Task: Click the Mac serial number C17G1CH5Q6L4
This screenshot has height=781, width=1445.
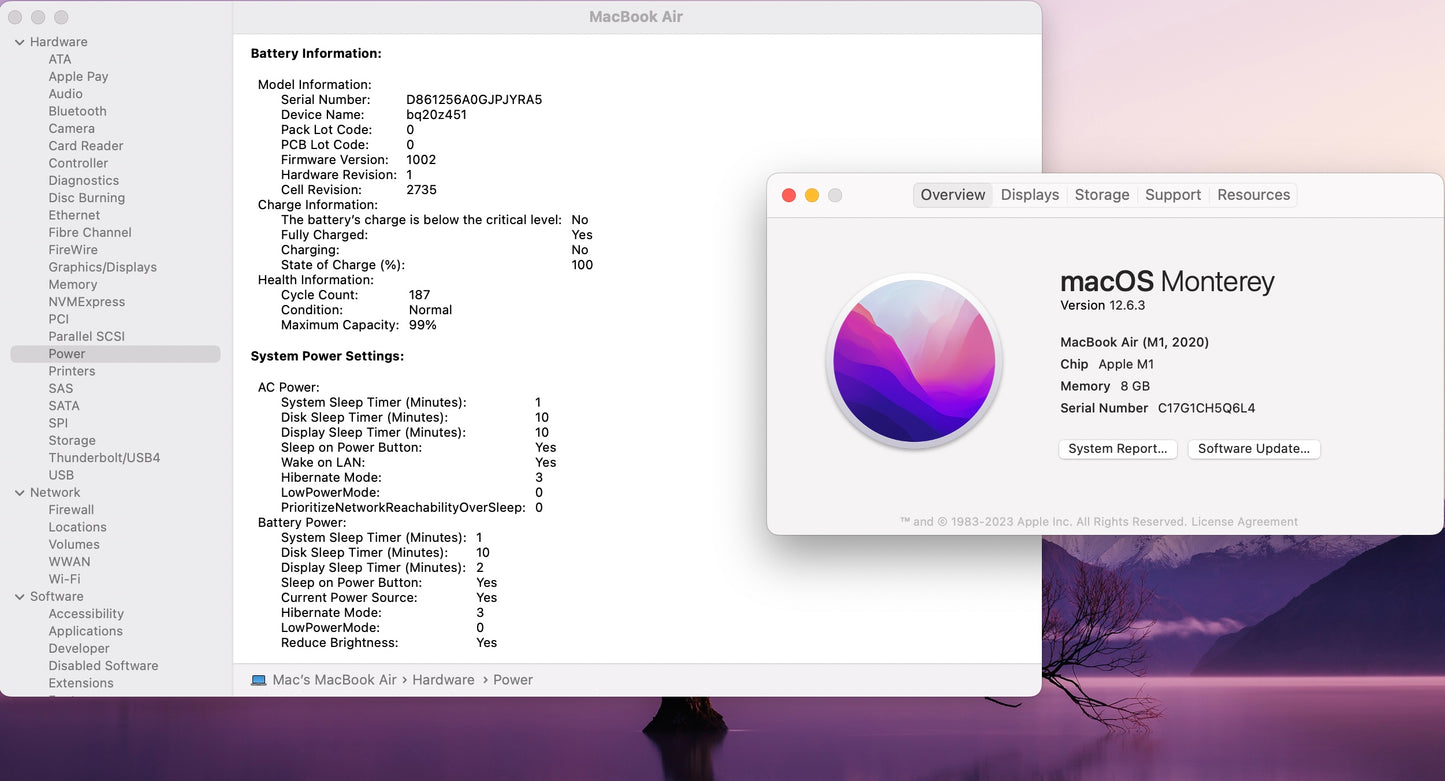Action: click(x=1206, y=408)
